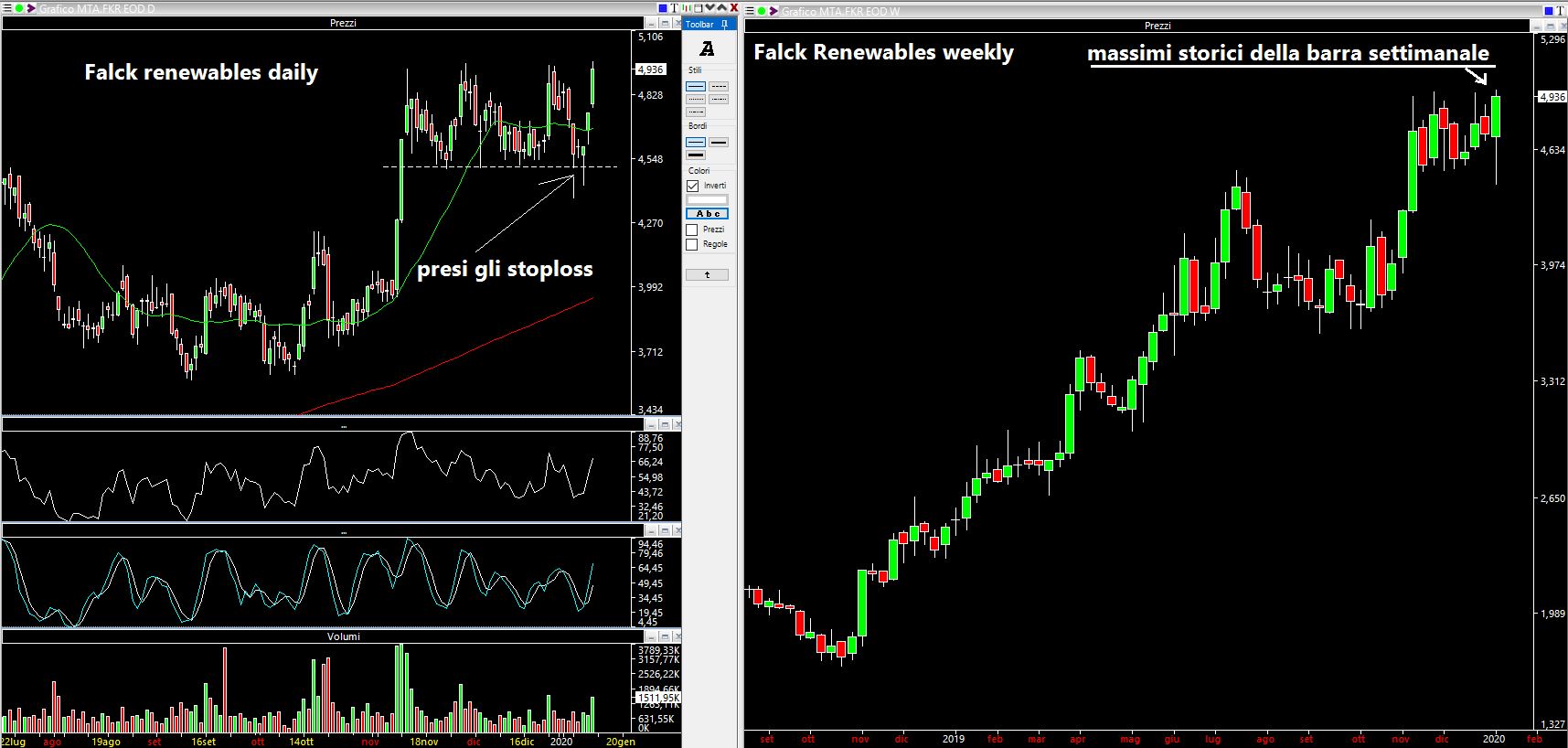Click the blue square icon in the weekly window corner
The height and width of the screenshot is (748, 1568).
click(1549, 11)
